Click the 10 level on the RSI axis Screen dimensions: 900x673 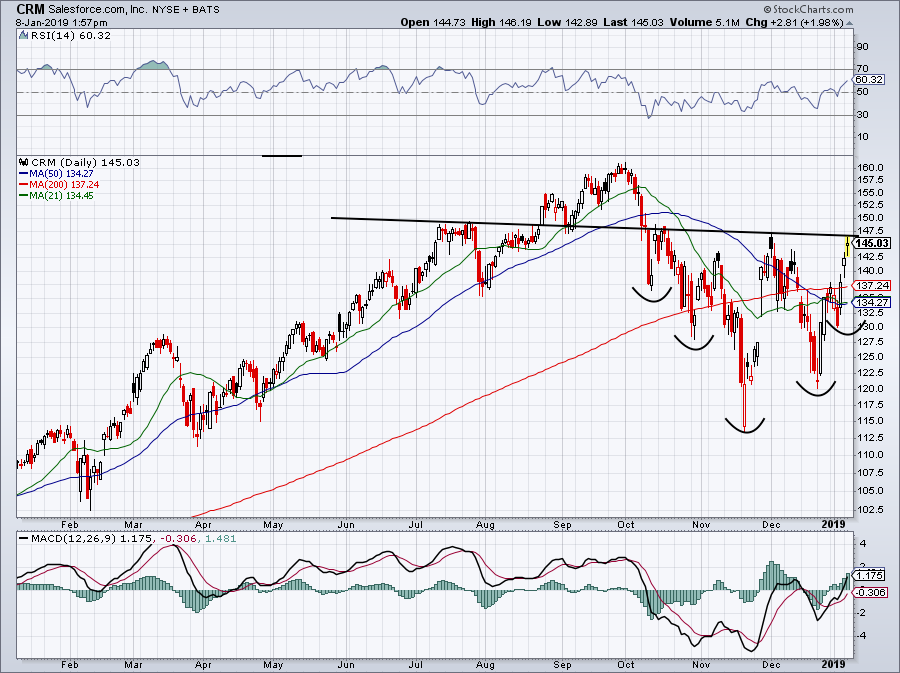tap(862, 137)
